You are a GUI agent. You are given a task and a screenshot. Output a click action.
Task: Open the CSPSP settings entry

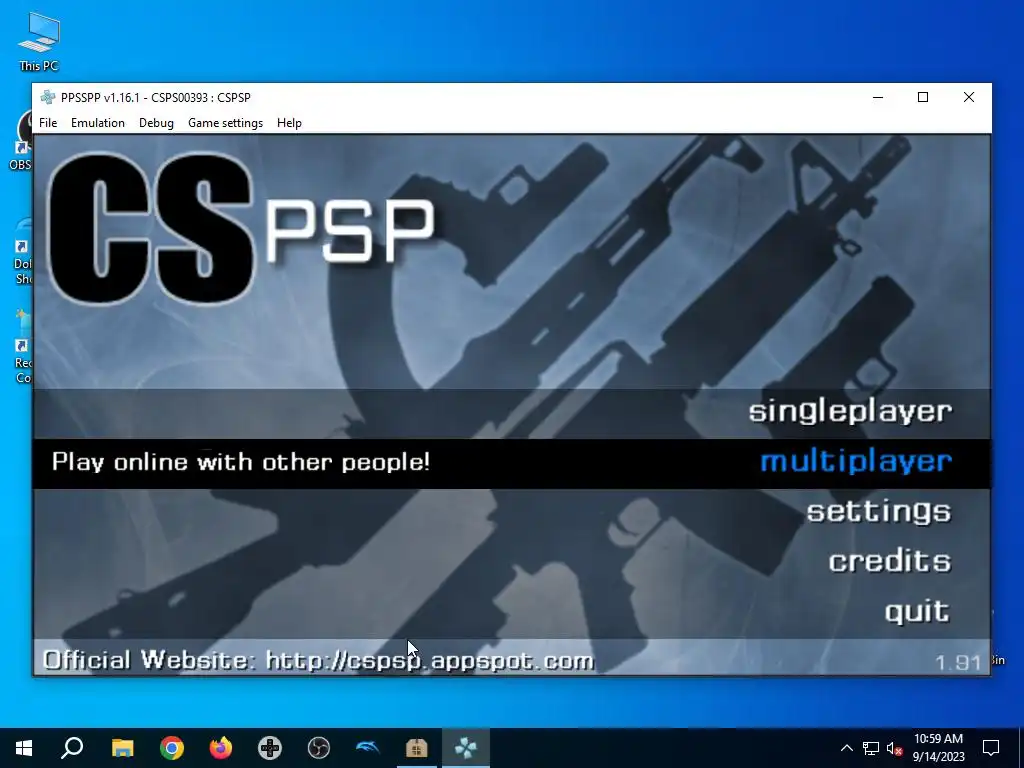[878, 512]
